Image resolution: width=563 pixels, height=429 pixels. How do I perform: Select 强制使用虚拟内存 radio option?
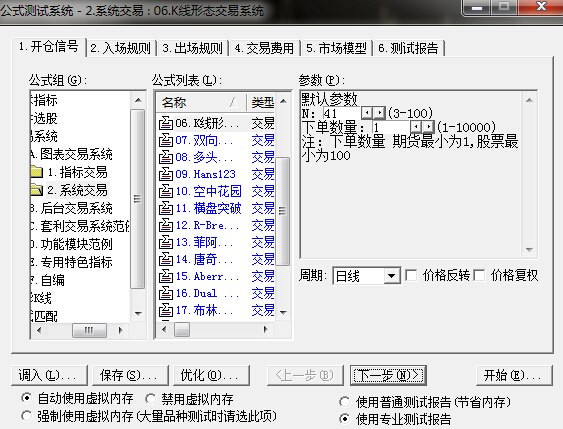coord(26,416)
